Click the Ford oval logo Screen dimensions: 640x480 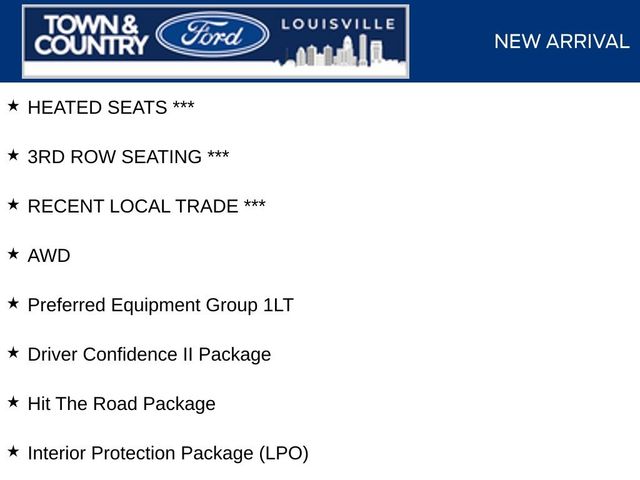pyautogui.click(x=212, y=34)
